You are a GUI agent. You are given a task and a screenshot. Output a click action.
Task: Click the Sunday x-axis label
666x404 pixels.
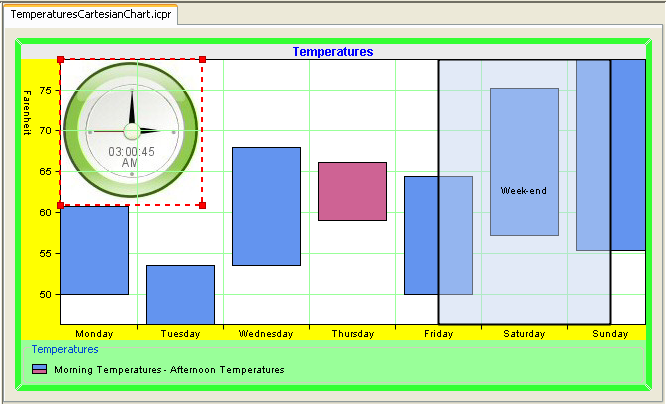(x=610, y=333)
